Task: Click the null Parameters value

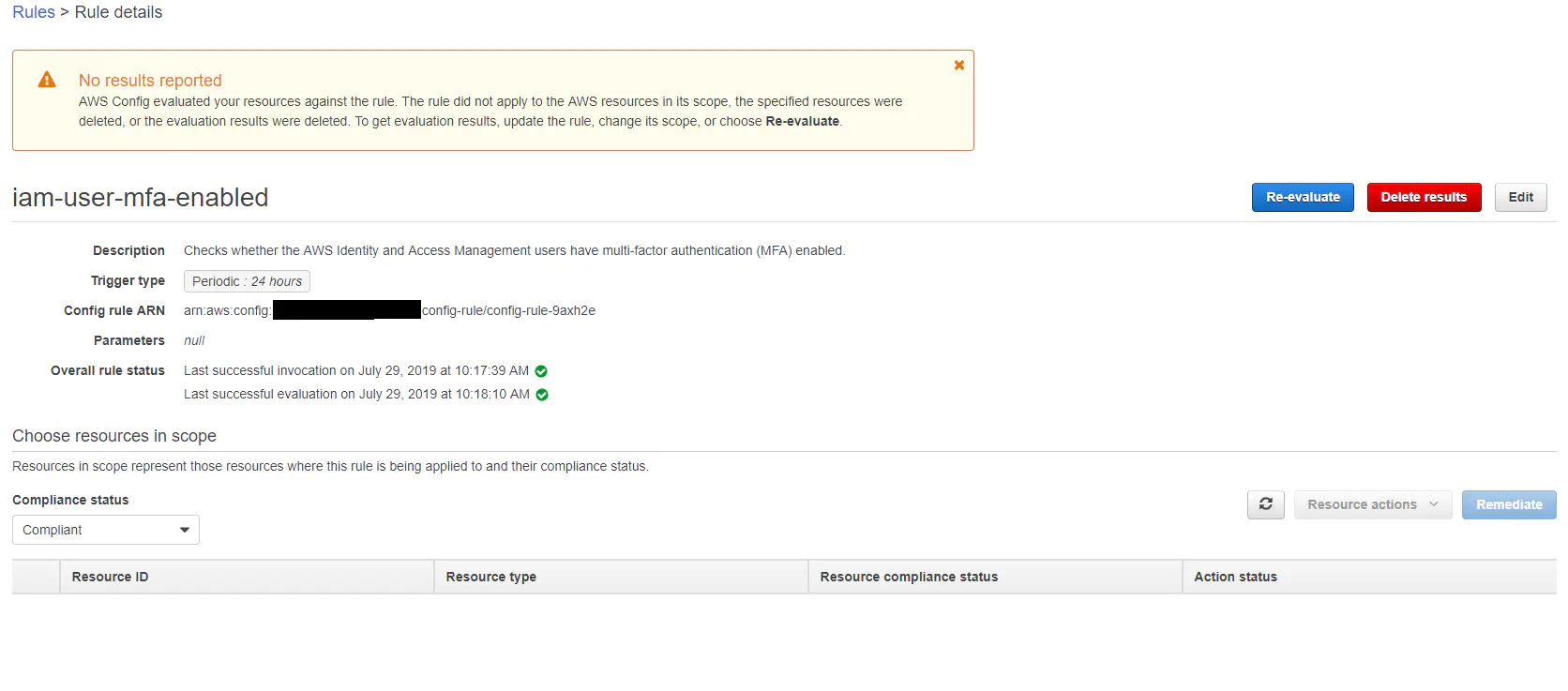Action: point(194,340)
